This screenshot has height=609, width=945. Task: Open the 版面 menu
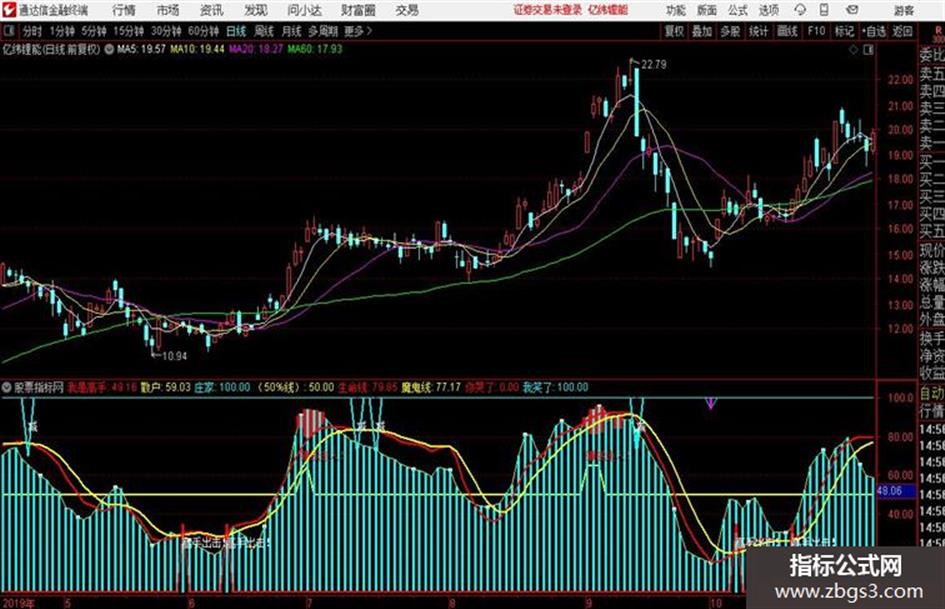pos(707,10)
